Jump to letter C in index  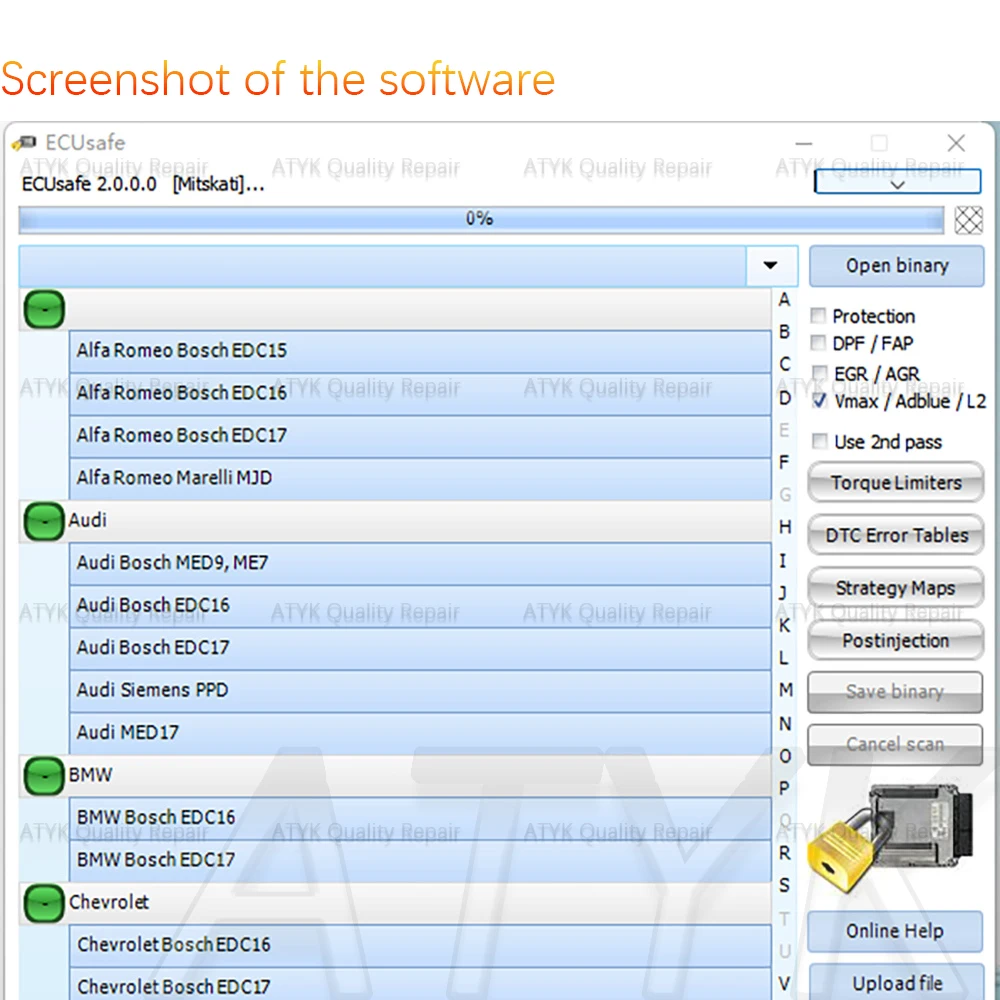coord(785,365)
